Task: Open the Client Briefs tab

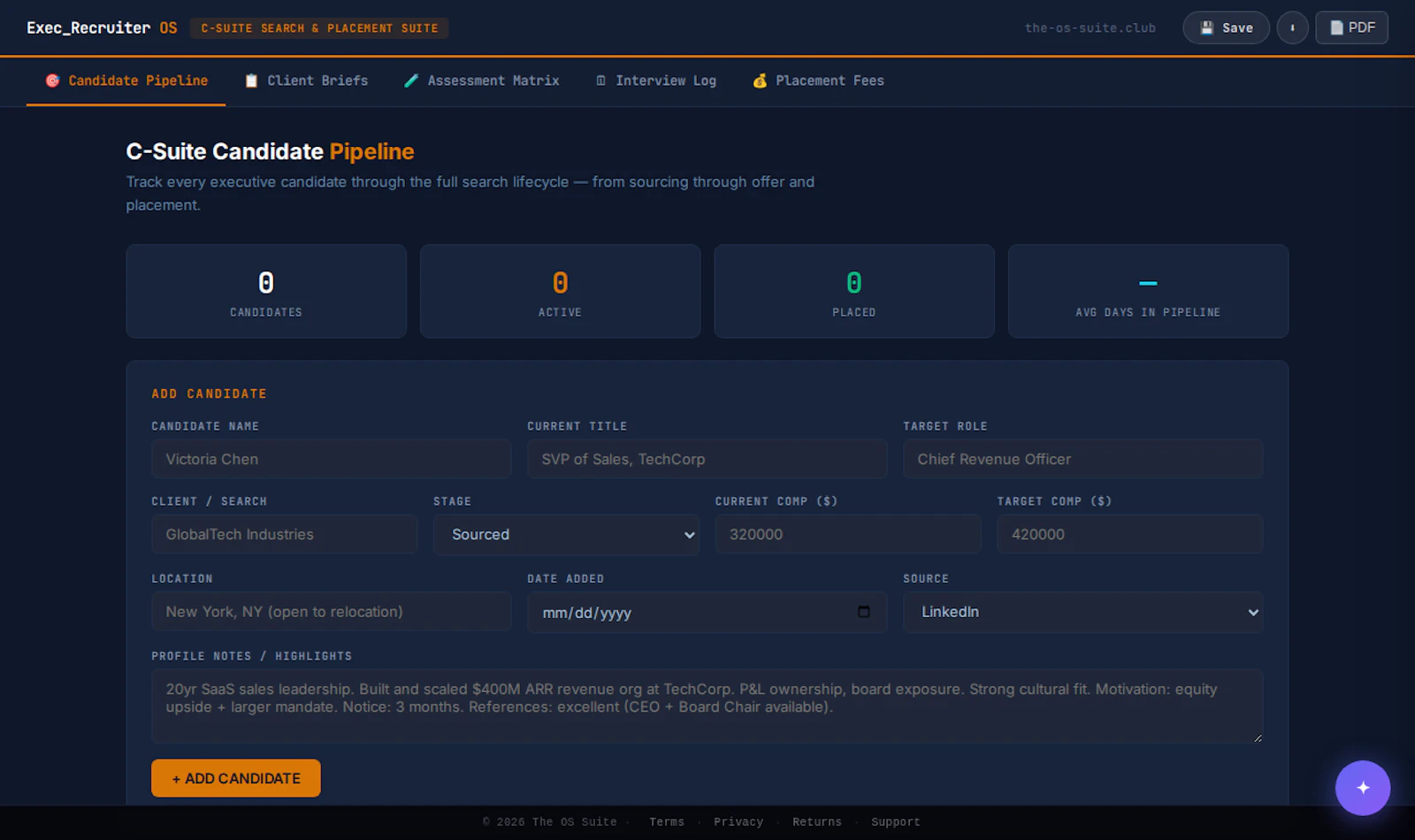Action: click(306, 80)
